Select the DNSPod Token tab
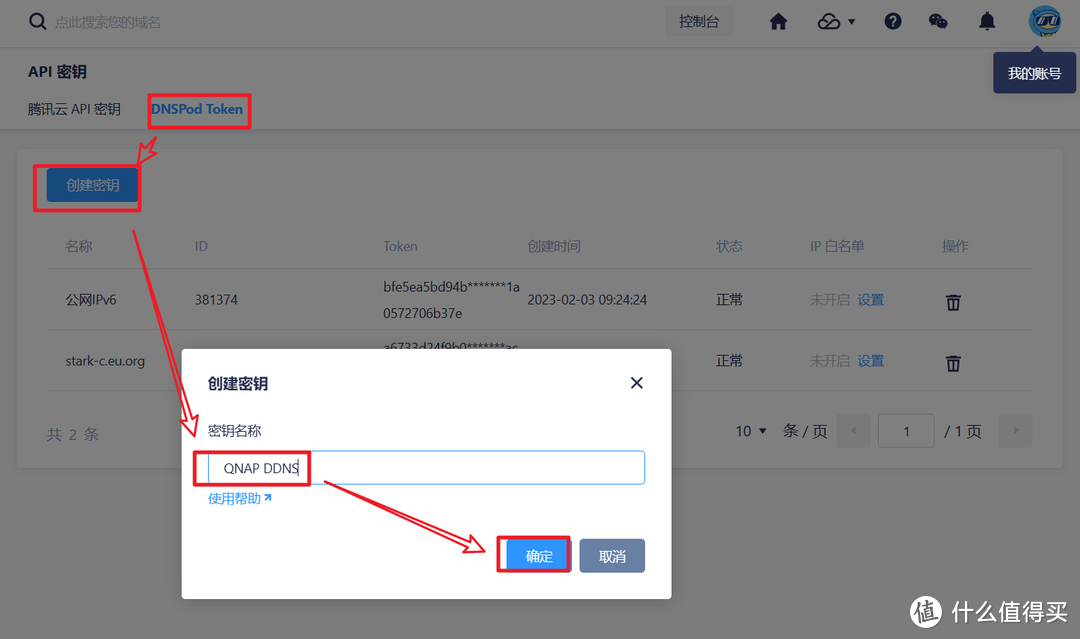 pos(197,109)
